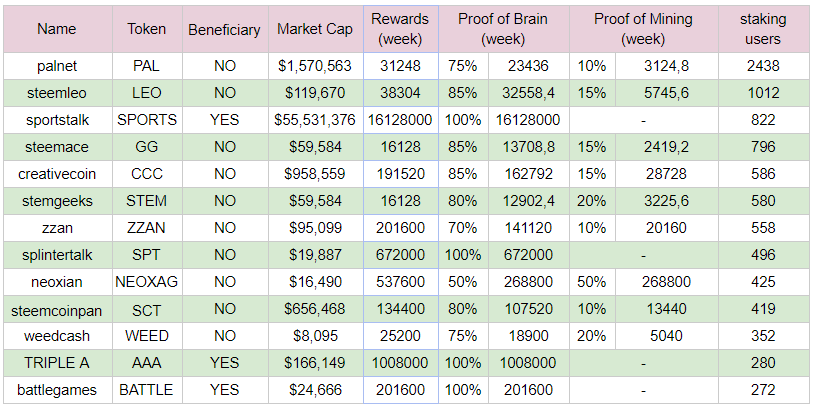The width and height of the screenshot is (814, 406).
Task: Click palnet staking users value 2438
Action: (x=762, y=66)
